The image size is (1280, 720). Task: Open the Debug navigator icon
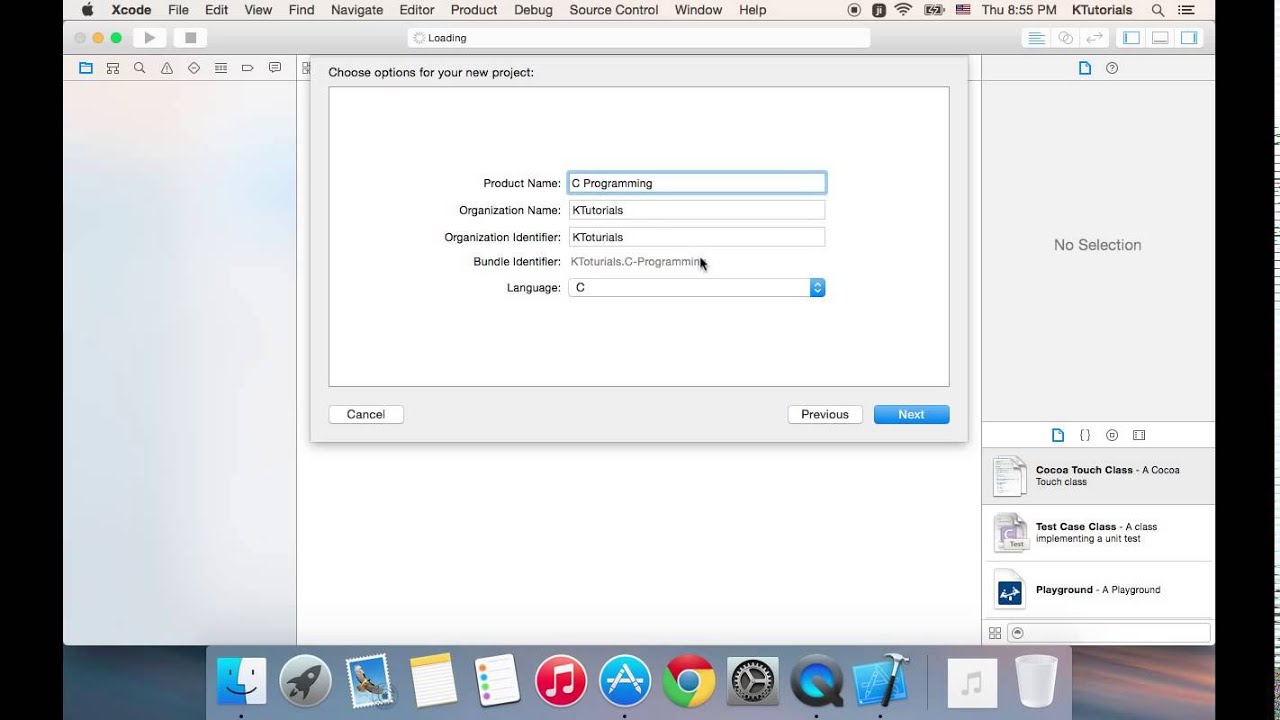pyautogui.click(x=221, y=68)
